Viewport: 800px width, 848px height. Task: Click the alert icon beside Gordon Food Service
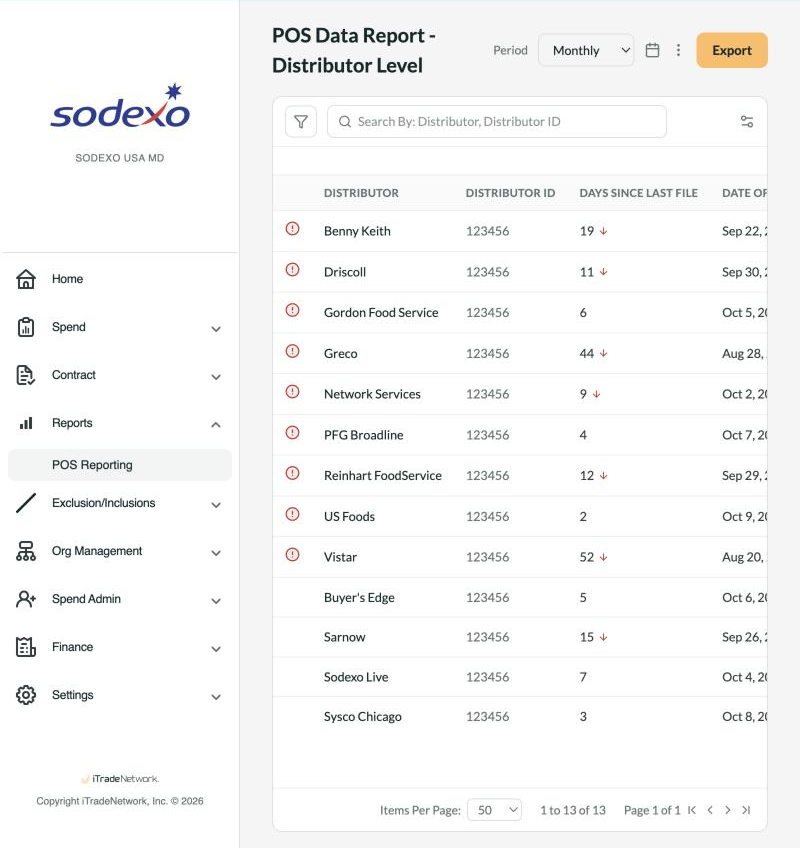(293, 310)
